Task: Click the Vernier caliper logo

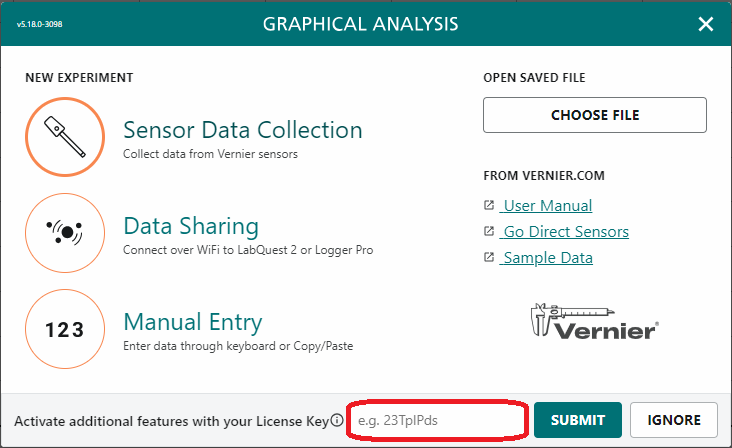Action: coord(594,322)
